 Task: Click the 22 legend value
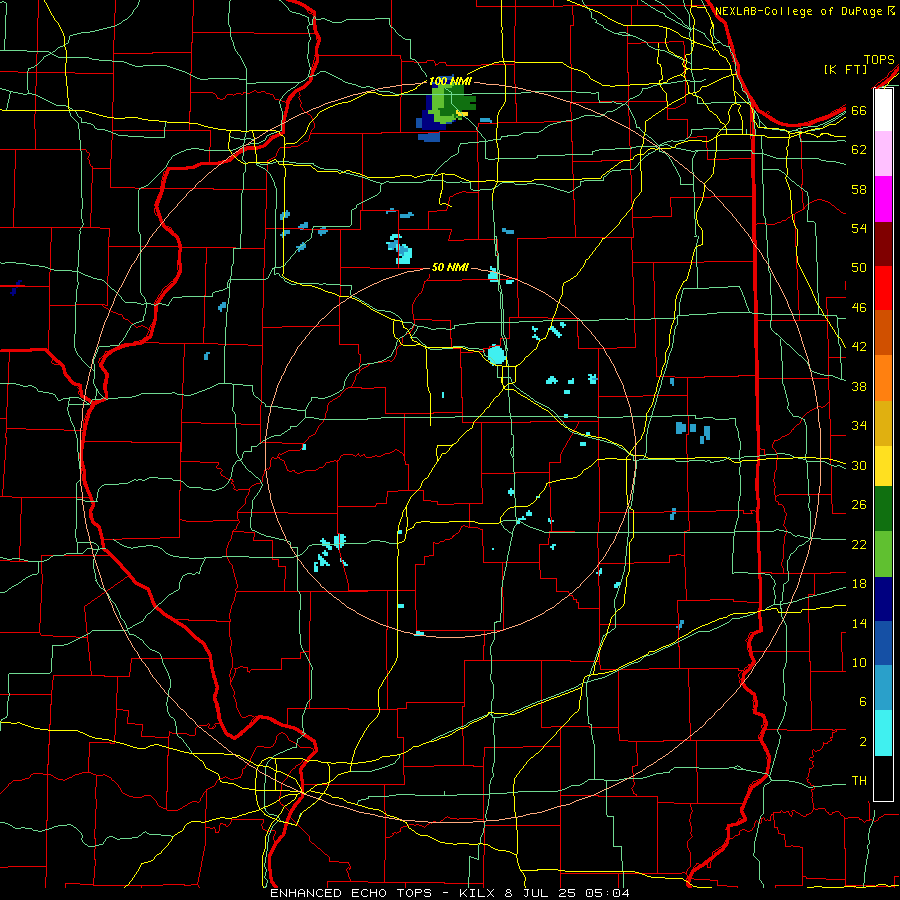pos(859,544)
